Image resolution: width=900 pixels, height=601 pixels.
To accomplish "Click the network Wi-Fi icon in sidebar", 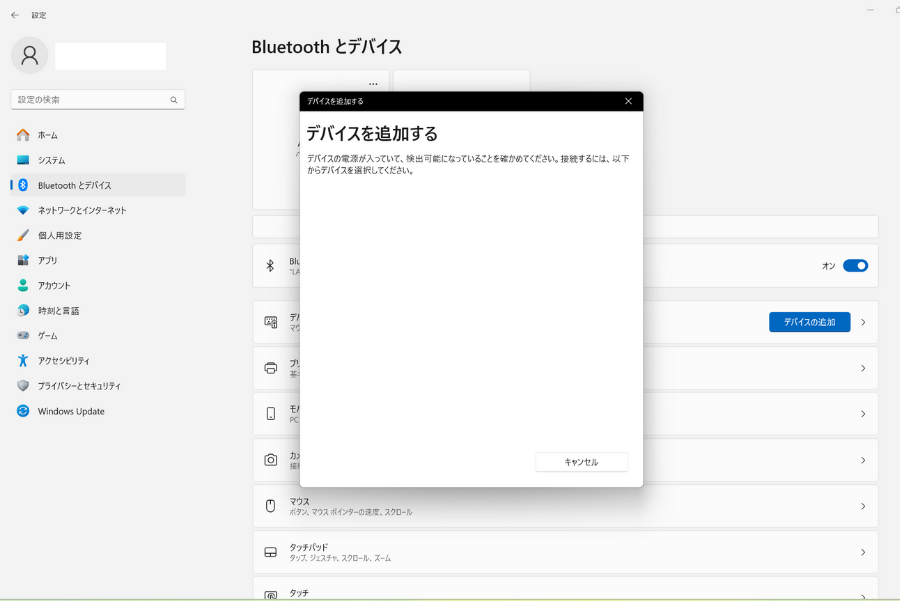I will pos(23,210).
